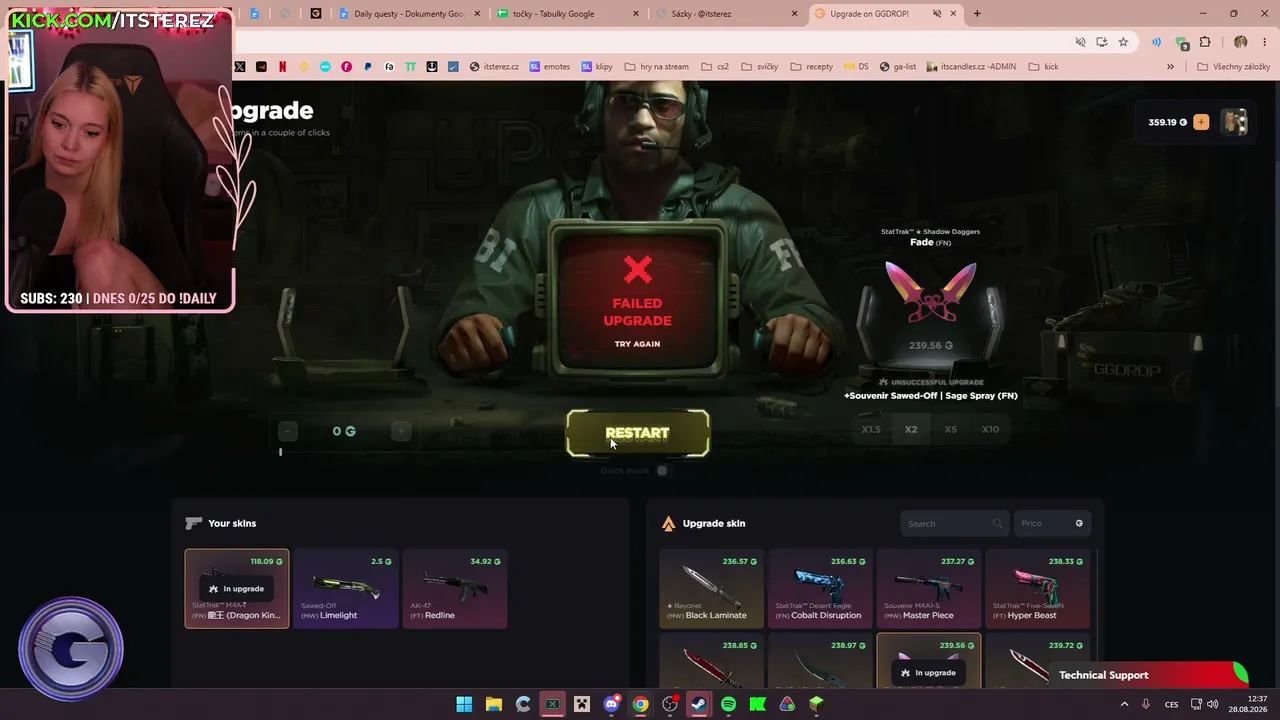
Task: Show more bookmarks with the chevron
Action: point(1170,67)
